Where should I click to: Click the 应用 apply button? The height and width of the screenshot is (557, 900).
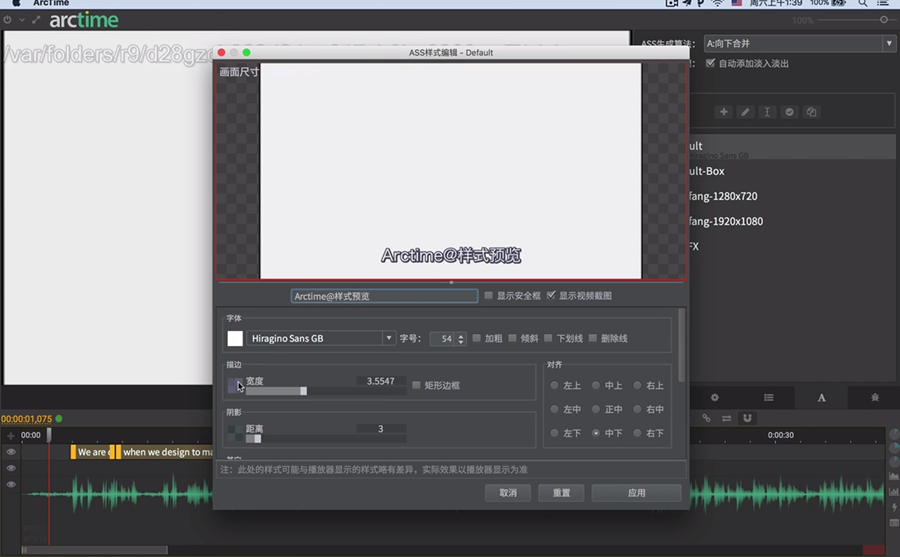click(636, 493)
